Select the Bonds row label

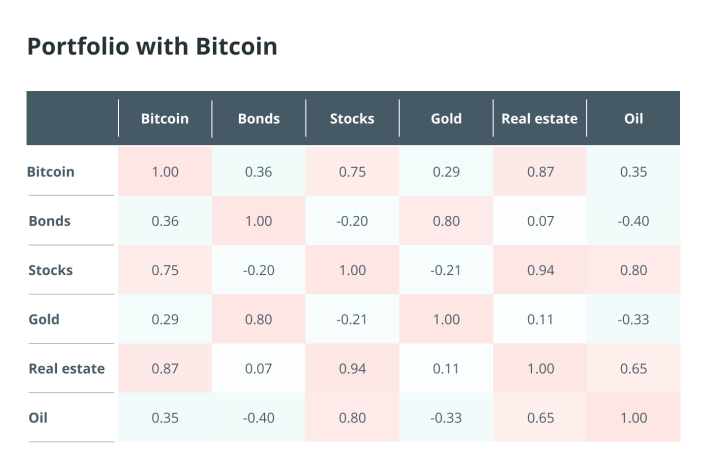point(50,221)
